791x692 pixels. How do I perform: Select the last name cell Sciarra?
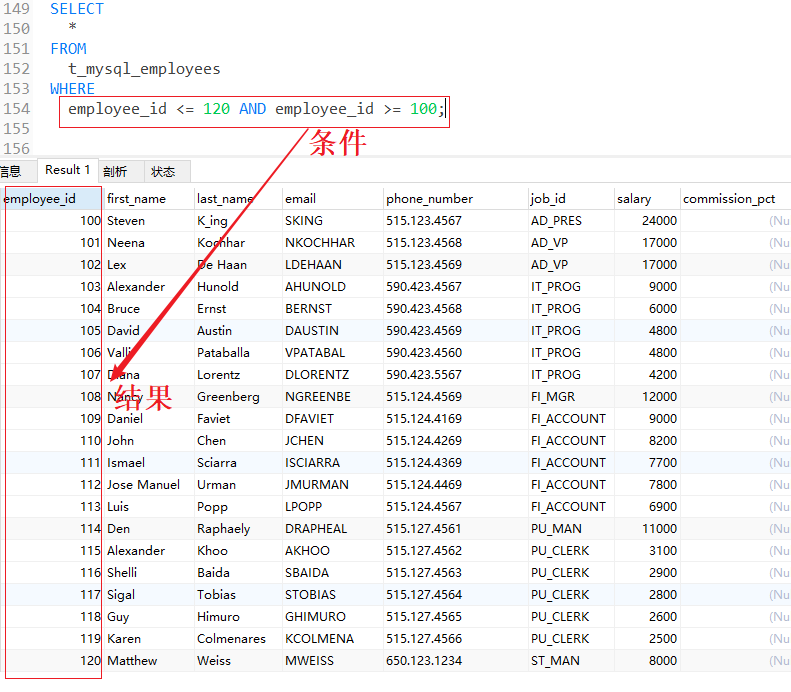click(x=238, y=463)
